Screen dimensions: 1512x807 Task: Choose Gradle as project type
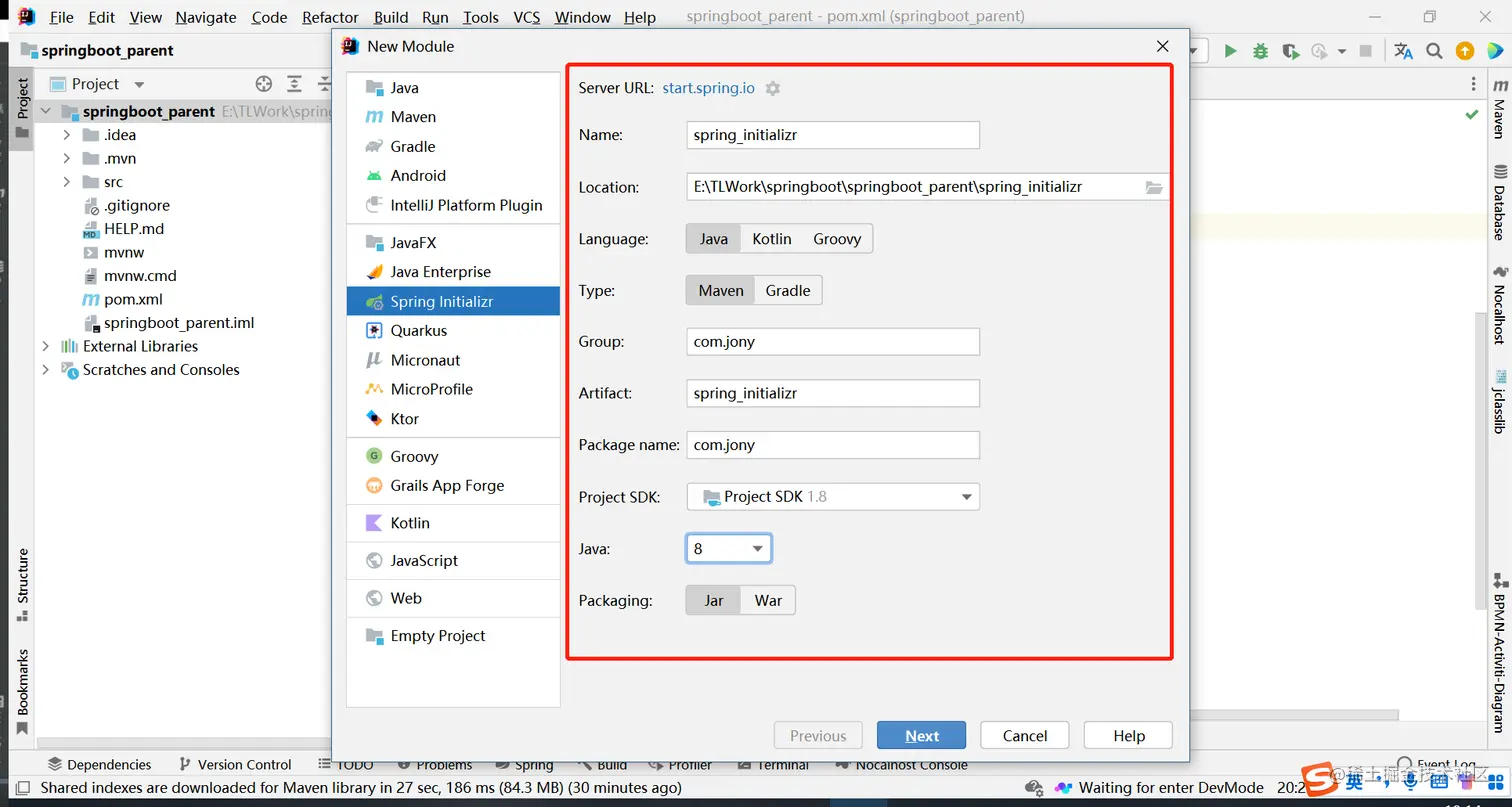coord(787,290)
